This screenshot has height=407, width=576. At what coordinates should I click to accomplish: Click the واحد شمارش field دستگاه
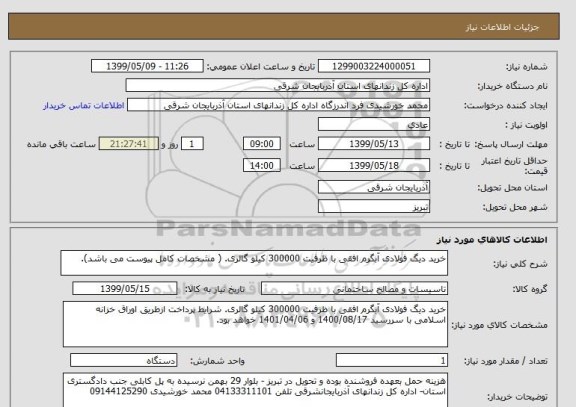click(x=123, y=360)
